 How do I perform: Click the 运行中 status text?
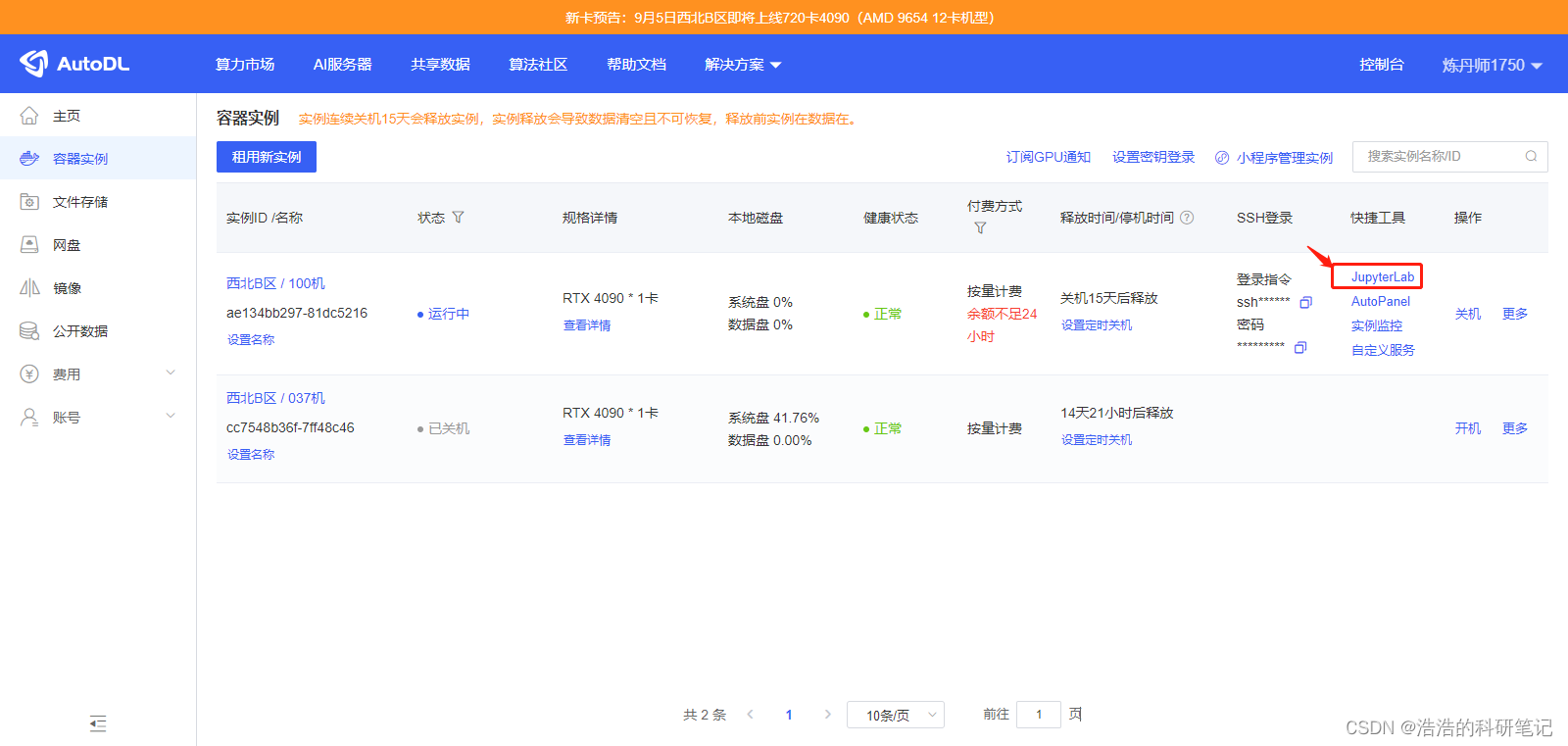[x=449, y=314]
